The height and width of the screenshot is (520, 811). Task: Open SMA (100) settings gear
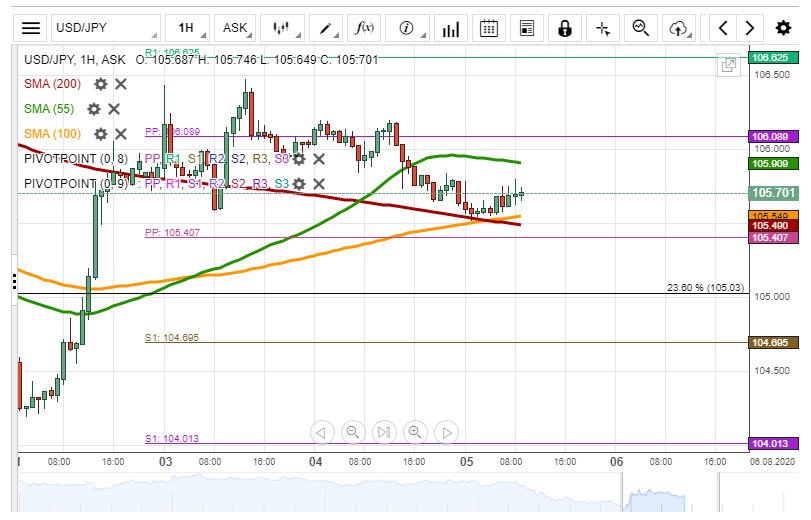pyautogui.click(x=100, y=134)
